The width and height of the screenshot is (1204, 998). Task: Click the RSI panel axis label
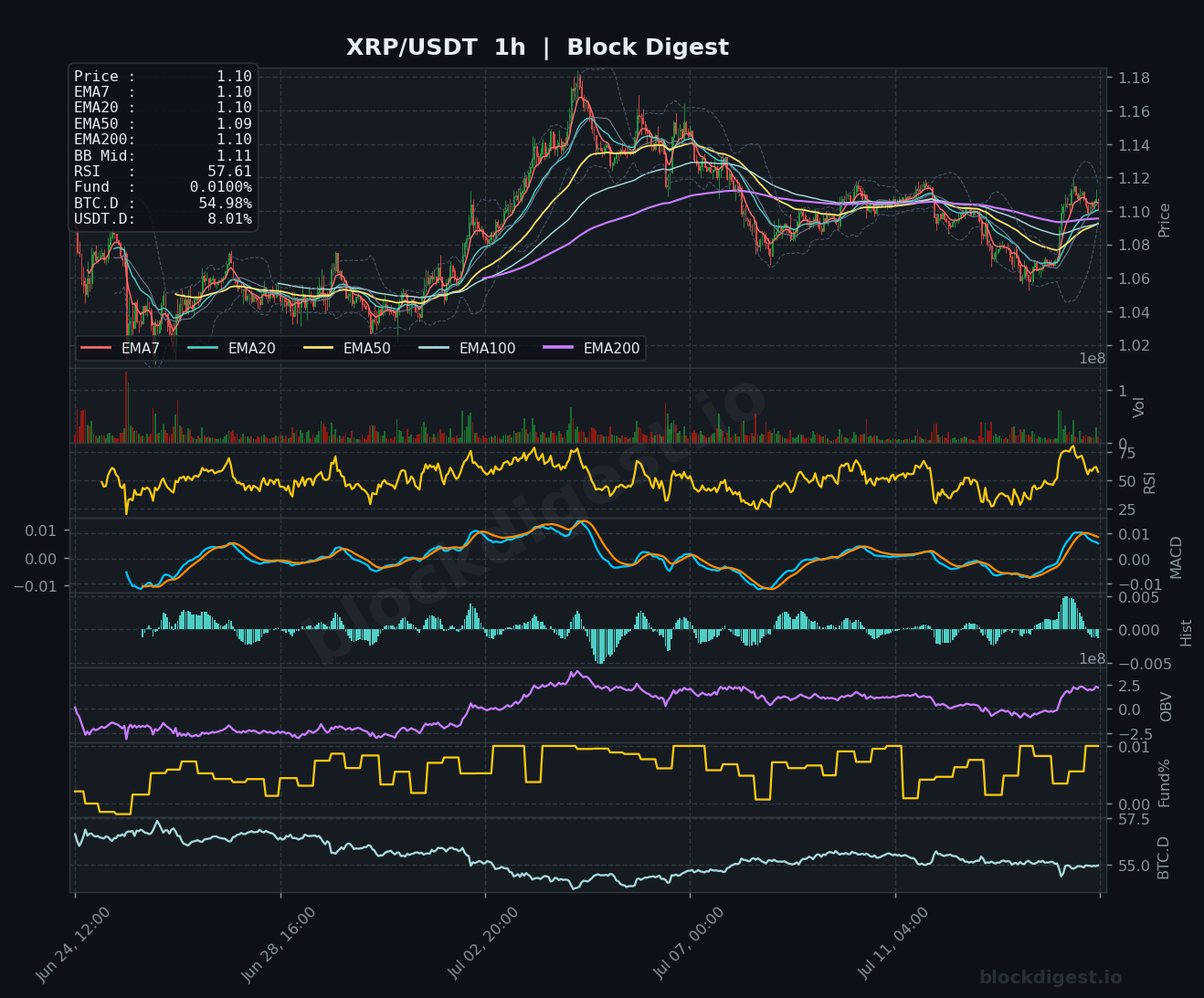point(1149,482)
